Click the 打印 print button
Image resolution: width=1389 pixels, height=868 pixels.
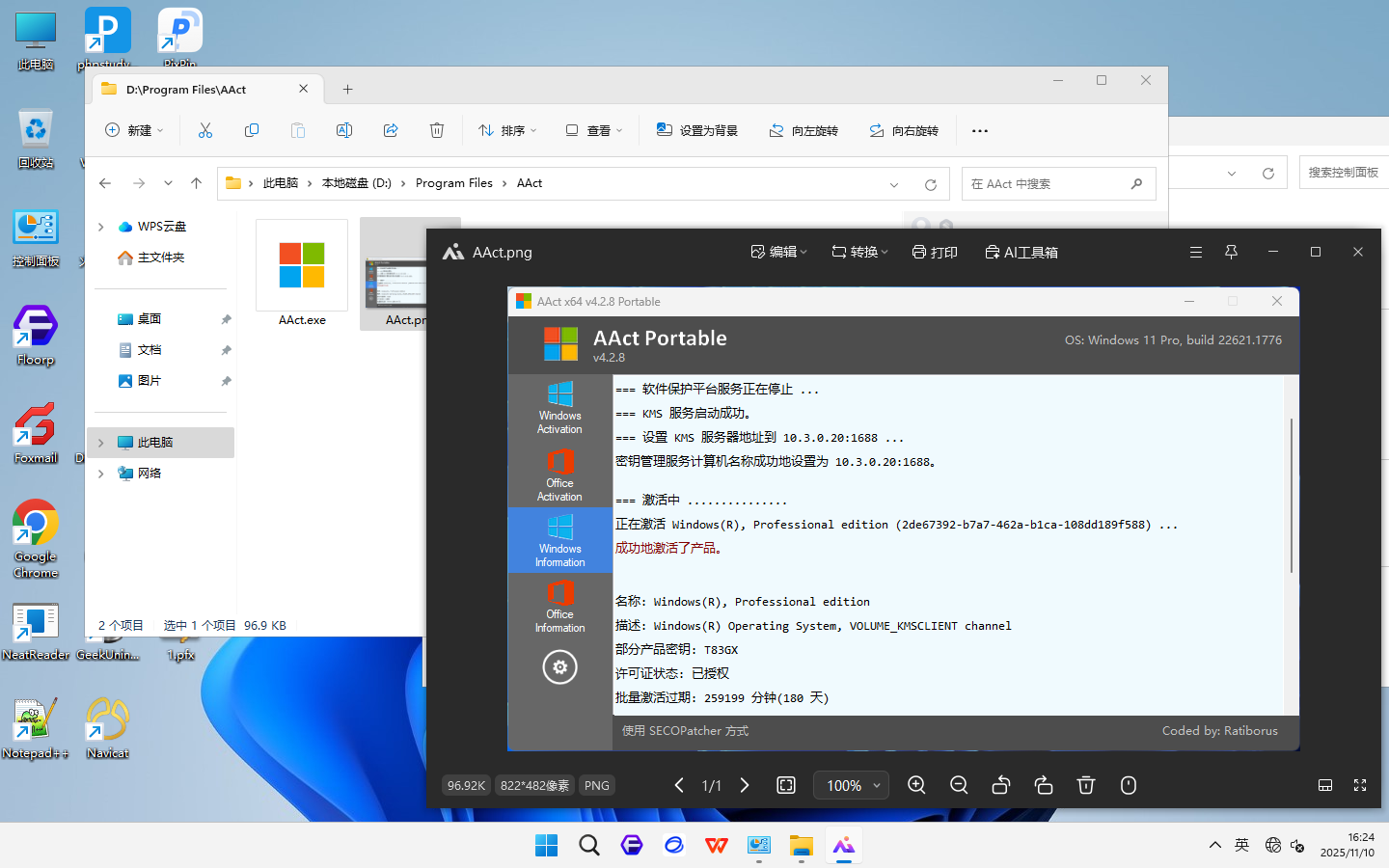(935, 252)
